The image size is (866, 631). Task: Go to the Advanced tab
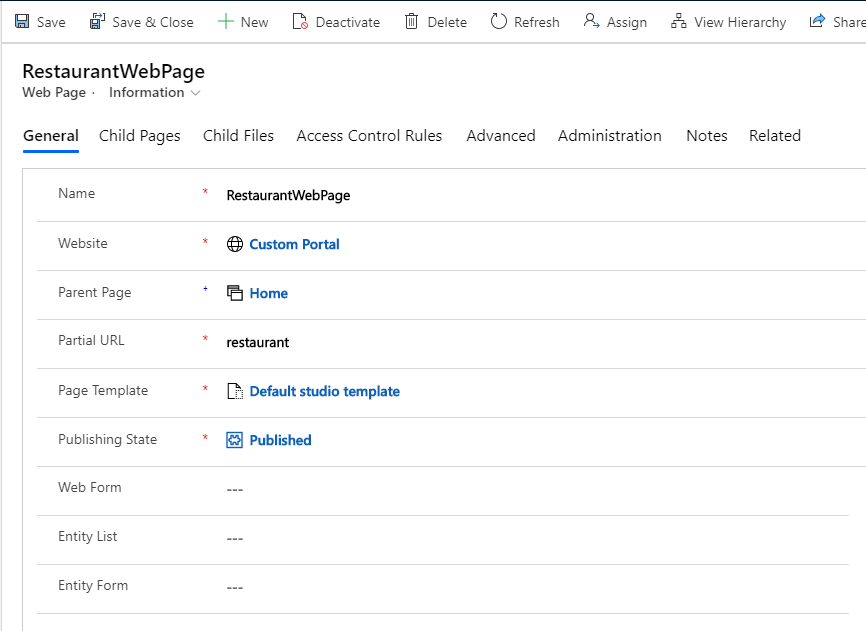pos(500,136)
